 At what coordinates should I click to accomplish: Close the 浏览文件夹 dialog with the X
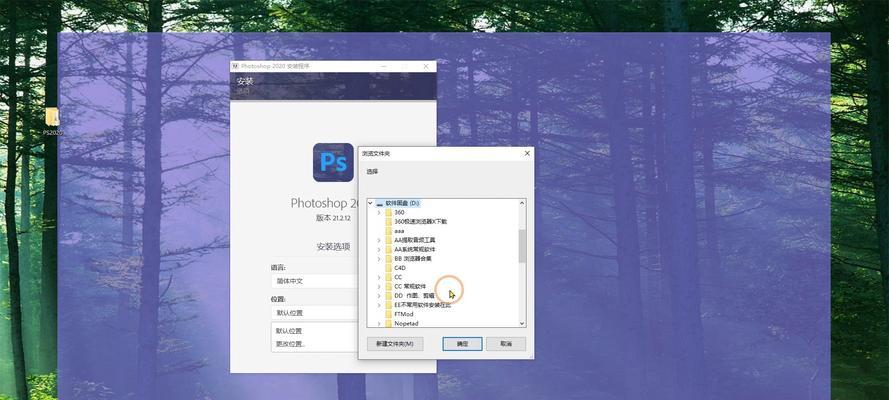(527, 154)
